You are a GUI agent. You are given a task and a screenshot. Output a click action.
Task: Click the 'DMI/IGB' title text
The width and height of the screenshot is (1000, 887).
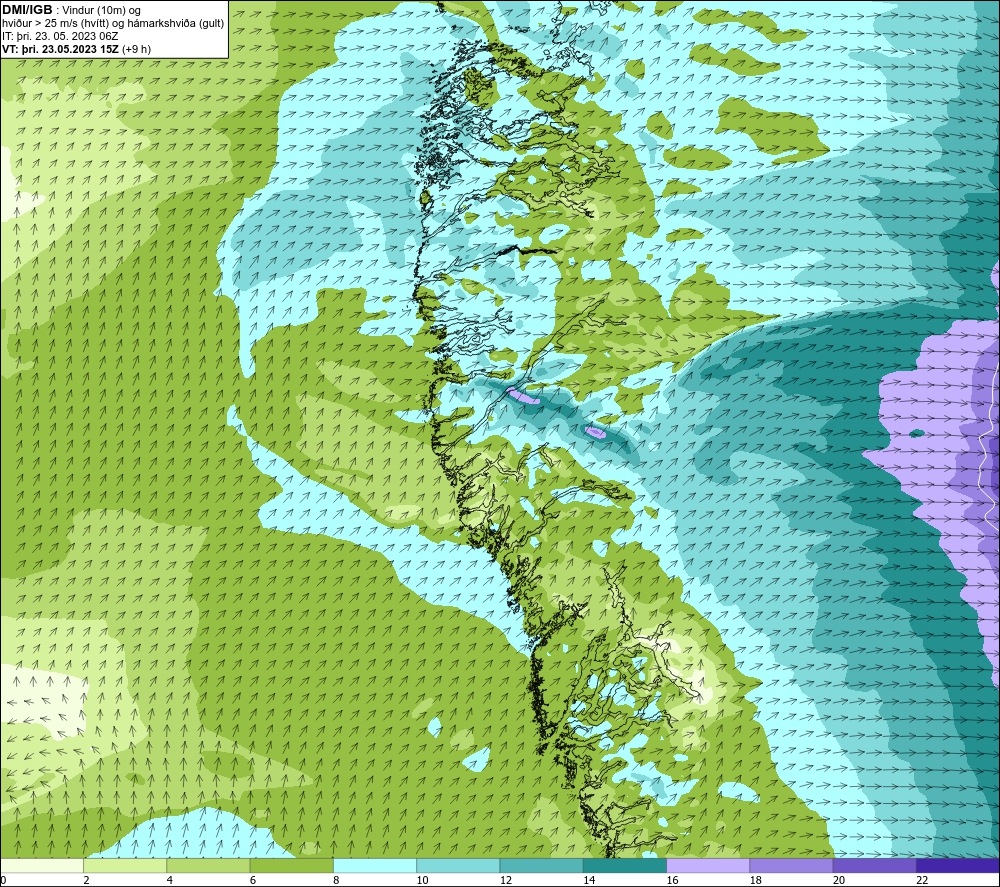[27, 10]
